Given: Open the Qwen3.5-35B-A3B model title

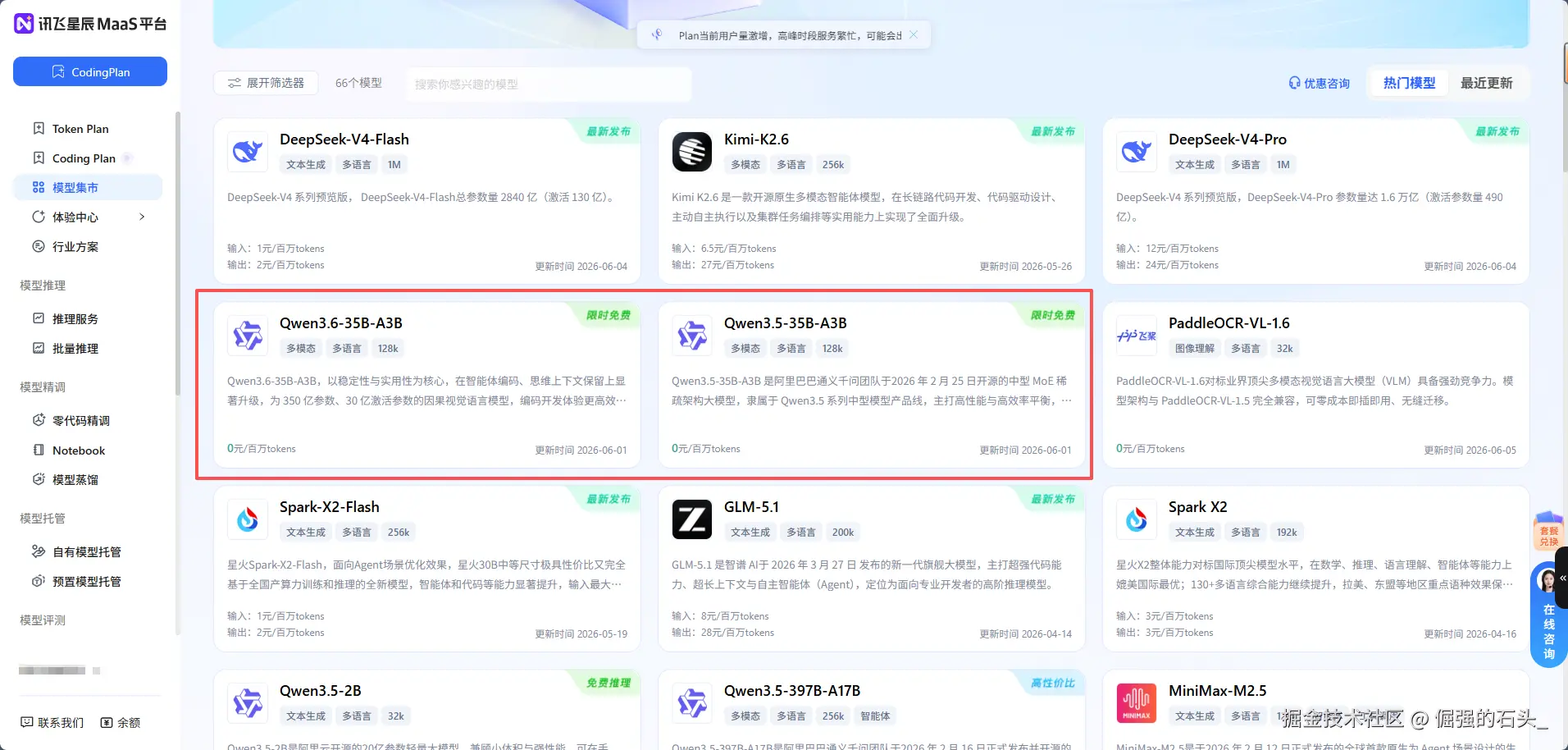Looking at the screenshot, I should 786,323.
